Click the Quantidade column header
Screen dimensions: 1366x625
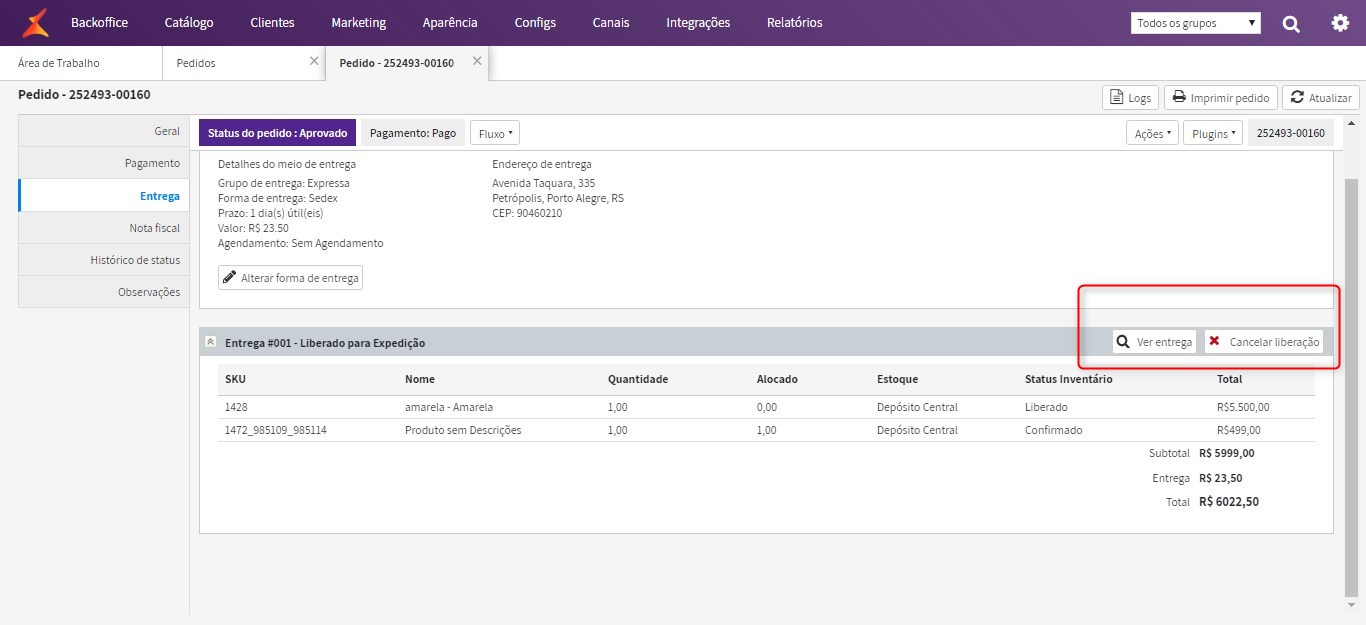coord(638,379)
